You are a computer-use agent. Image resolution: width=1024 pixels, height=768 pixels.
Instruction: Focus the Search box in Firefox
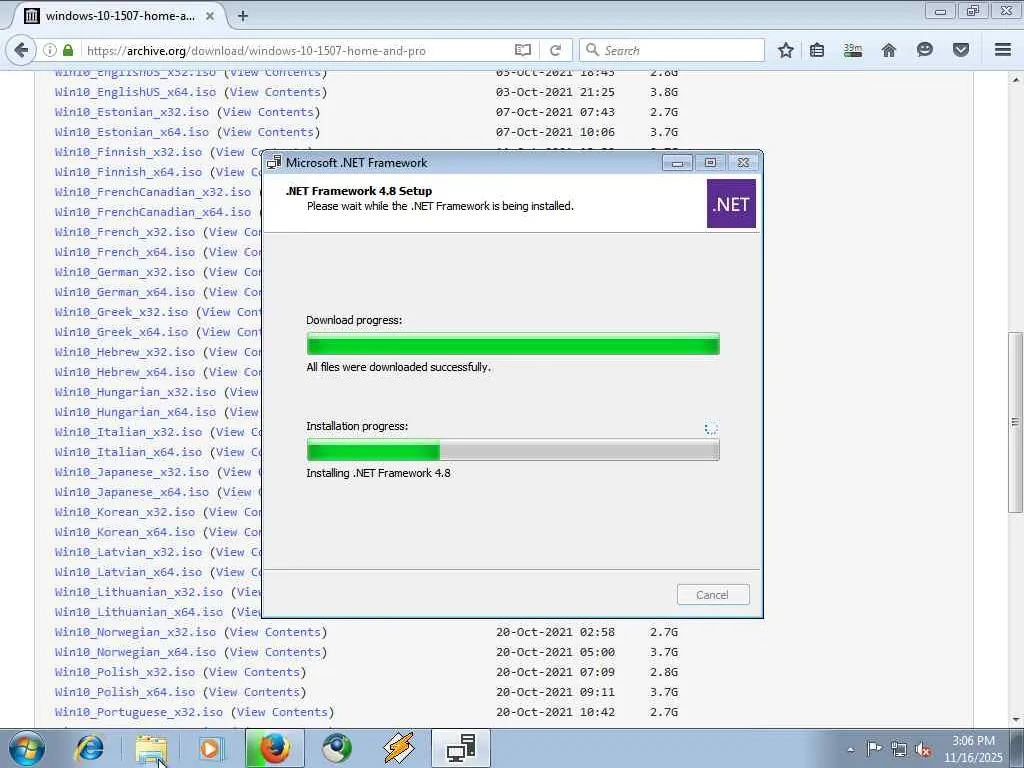click(x=672, y=50)
